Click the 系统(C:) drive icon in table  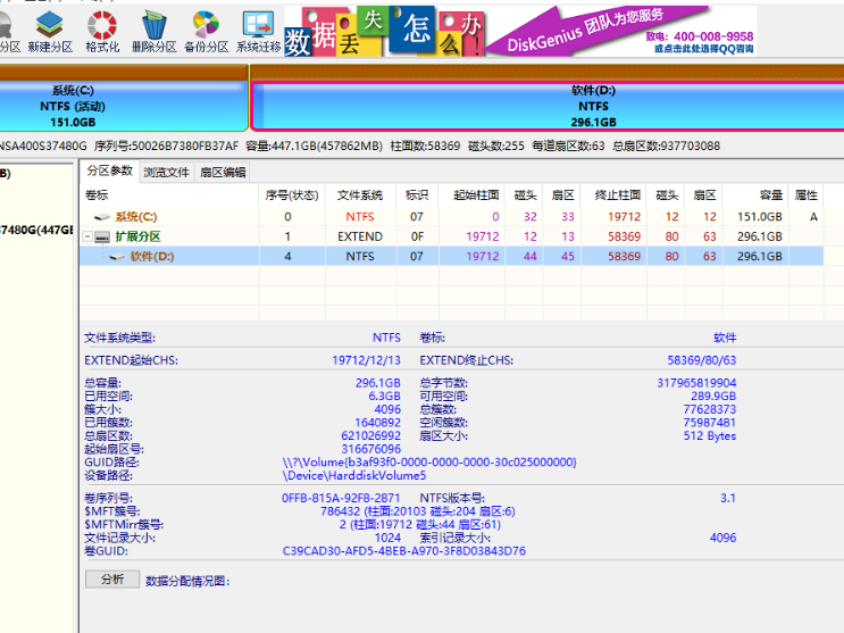(102, 217)
